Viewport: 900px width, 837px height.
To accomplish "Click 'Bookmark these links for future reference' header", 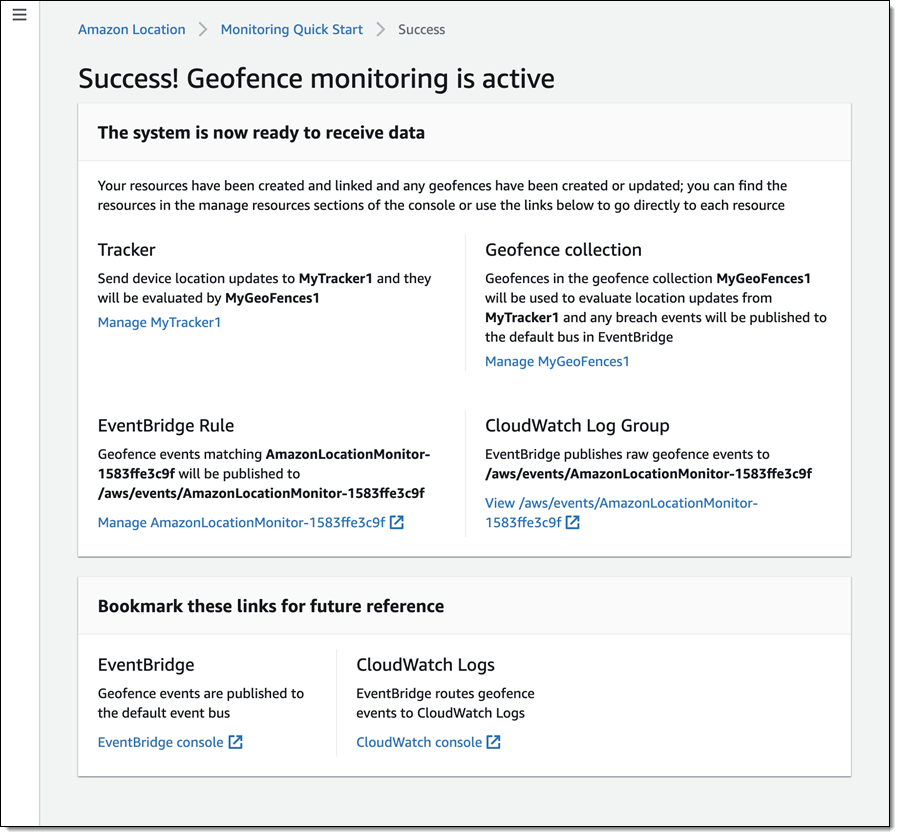I will [x=271, y=606].
